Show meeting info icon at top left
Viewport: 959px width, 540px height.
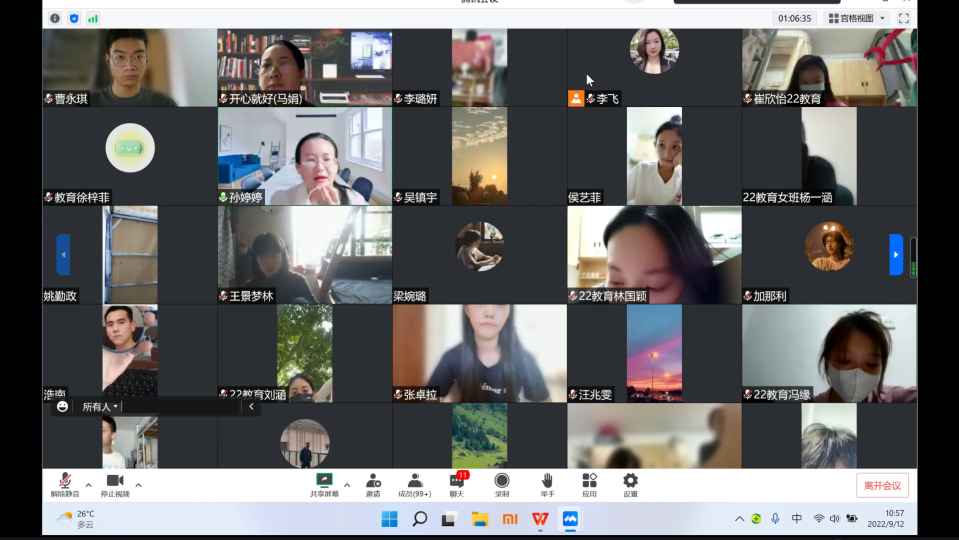click(x=55, y=18)
